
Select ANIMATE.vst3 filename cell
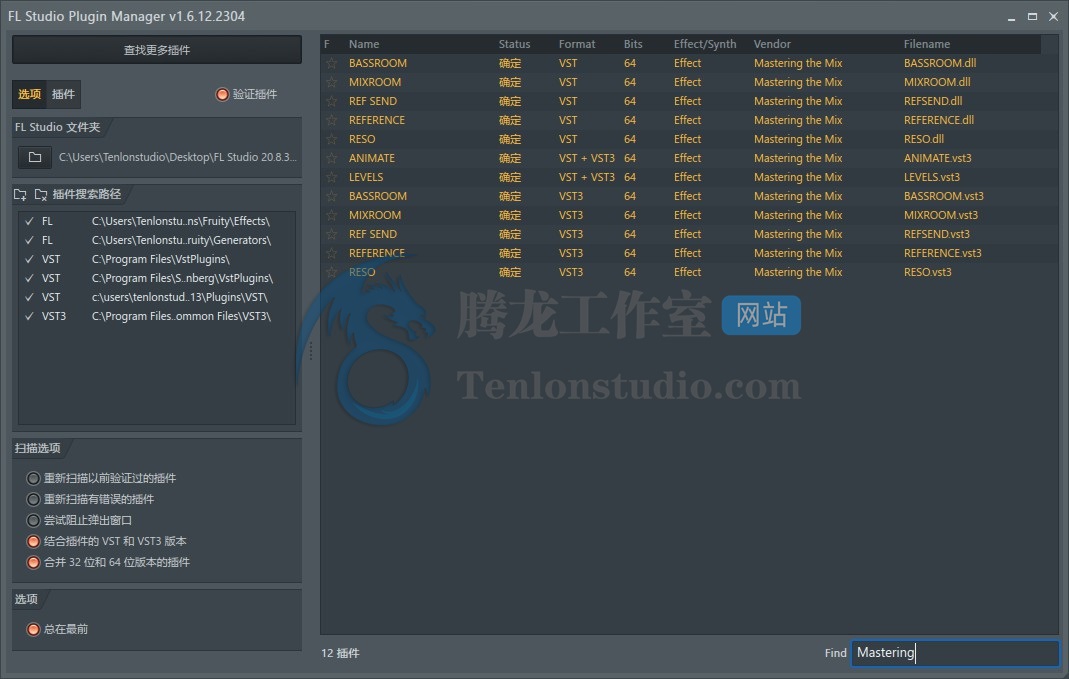point(937,159)
